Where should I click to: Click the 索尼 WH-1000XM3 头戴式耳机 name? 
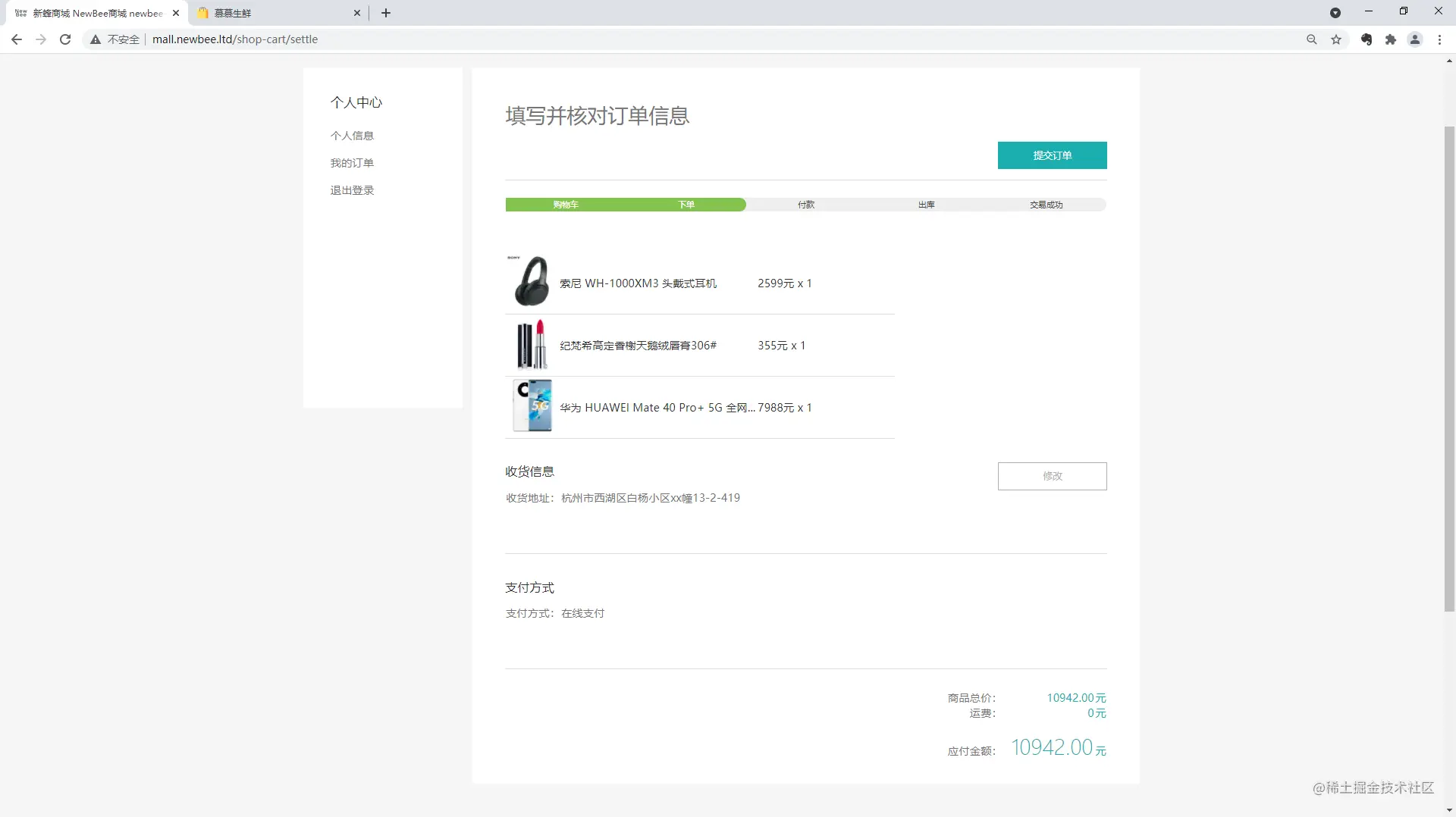(x=638, y=283)
